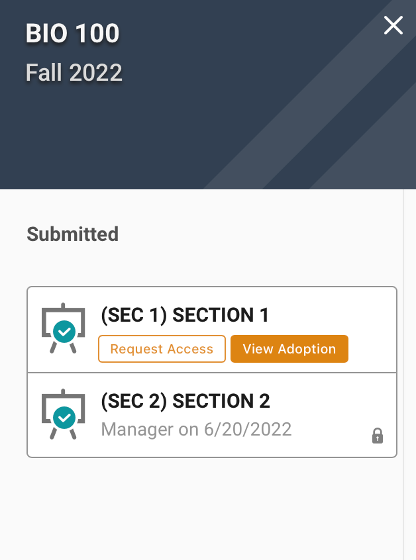Click the BIO 100 course heading
Screen dimensions: 416x560
[72, 33]
